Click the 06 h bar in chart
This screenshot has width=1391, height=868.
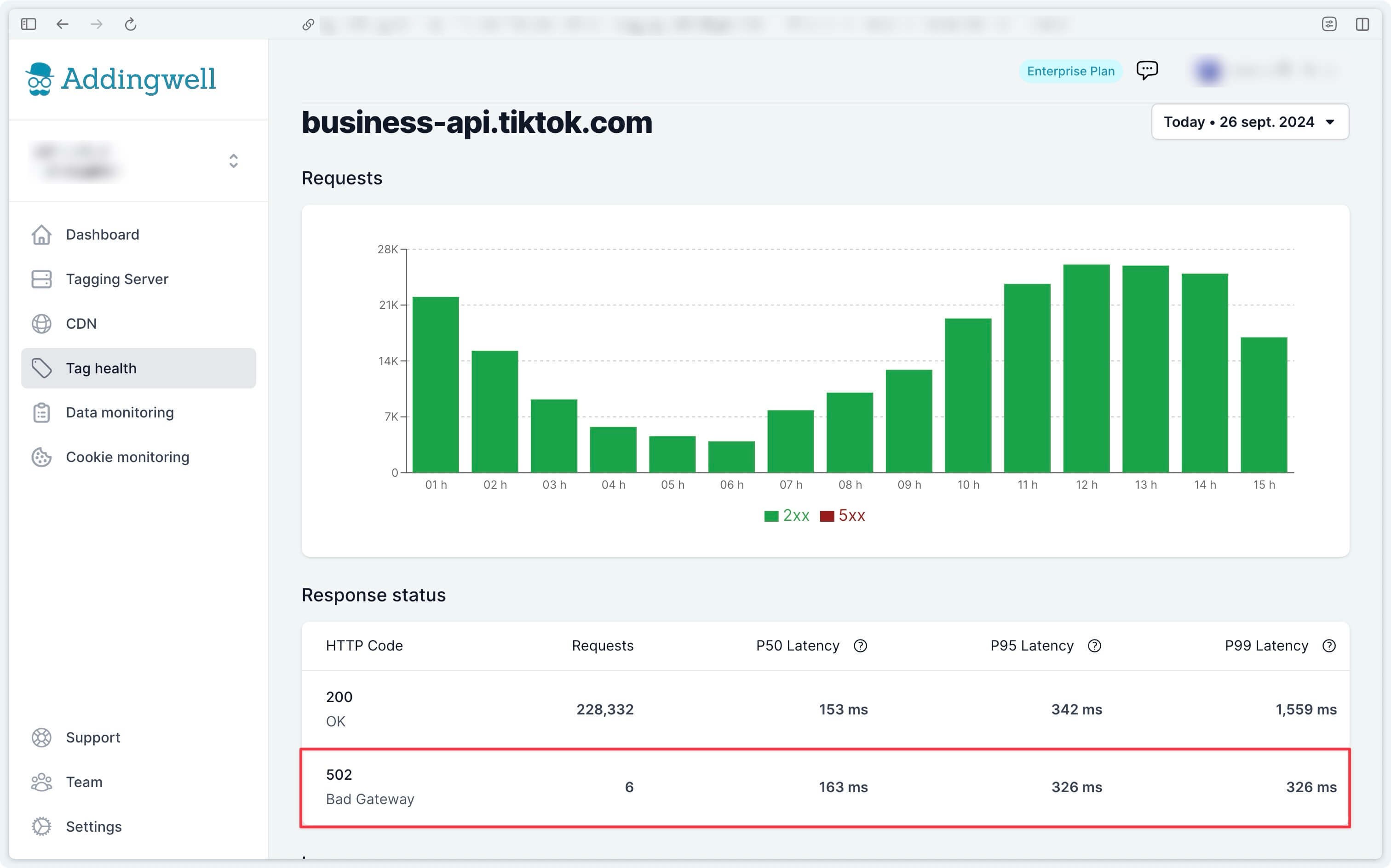pyautogui.click(x=732, y=457)
